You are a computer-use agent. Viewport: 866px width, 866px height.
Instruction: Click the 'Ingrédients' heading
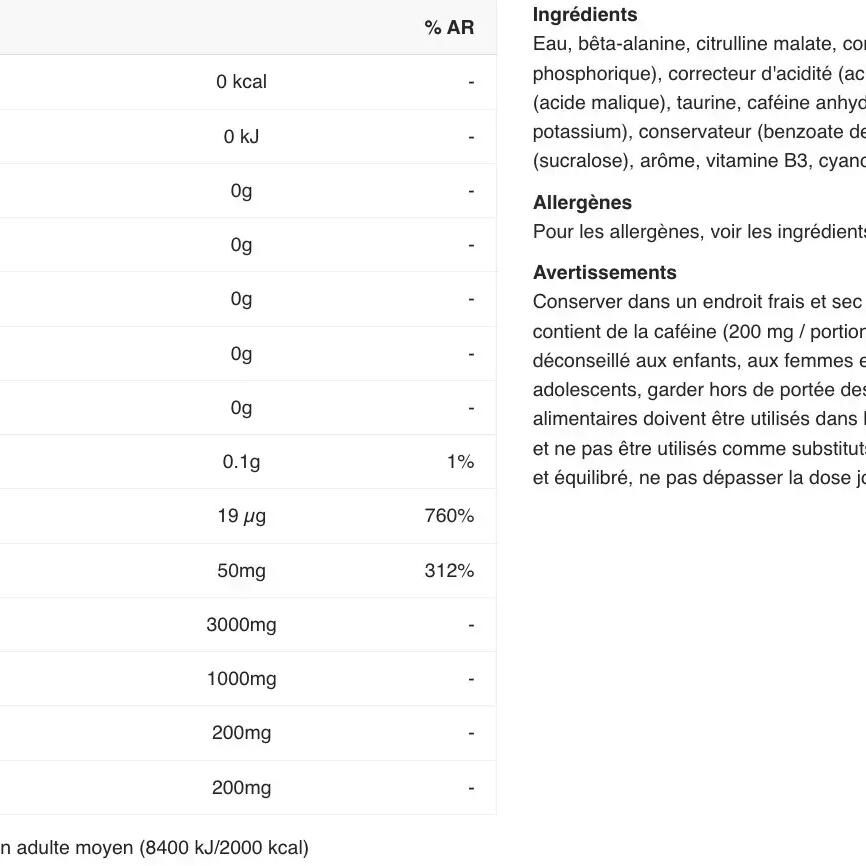[x=585, y=15]
